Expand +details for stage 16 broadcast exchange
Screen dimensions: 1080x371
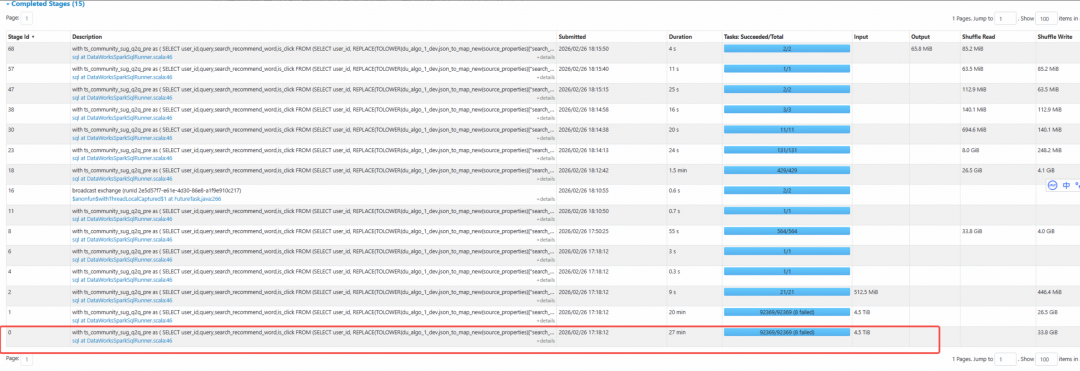546,199
